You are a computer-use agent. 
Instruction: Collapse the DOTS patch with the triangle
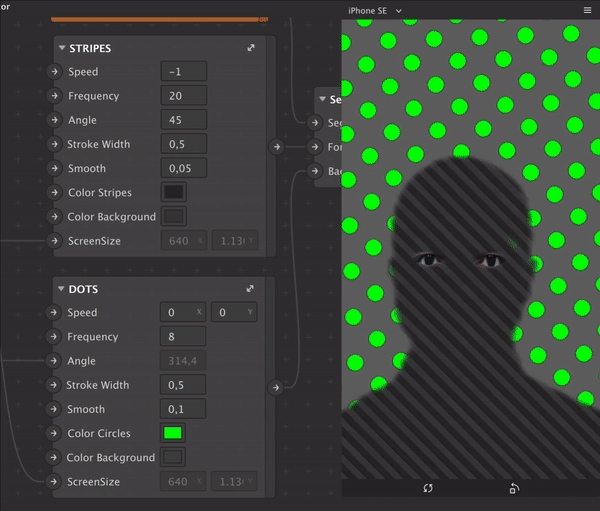[61, 289]
